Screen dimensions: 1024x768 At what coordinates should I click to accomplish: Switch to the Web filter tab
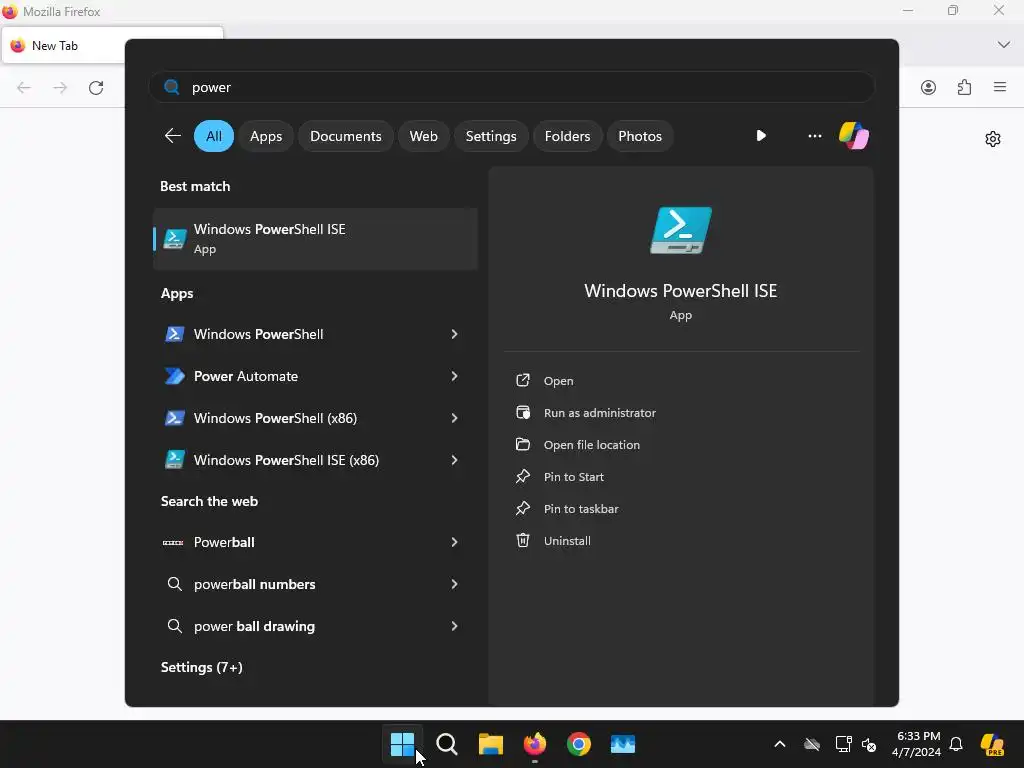pos(423,136)
